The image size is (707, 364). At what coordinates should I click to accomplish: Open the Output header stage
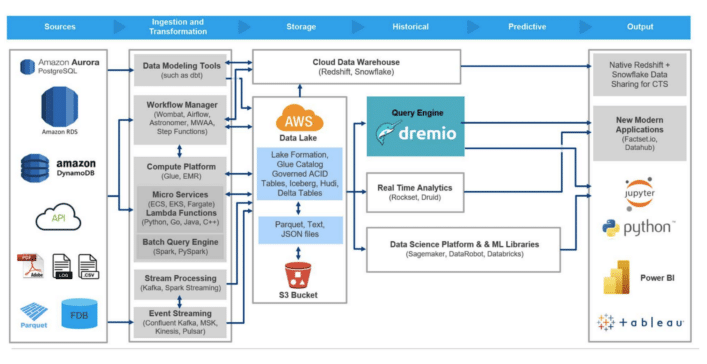coord(640,27)
